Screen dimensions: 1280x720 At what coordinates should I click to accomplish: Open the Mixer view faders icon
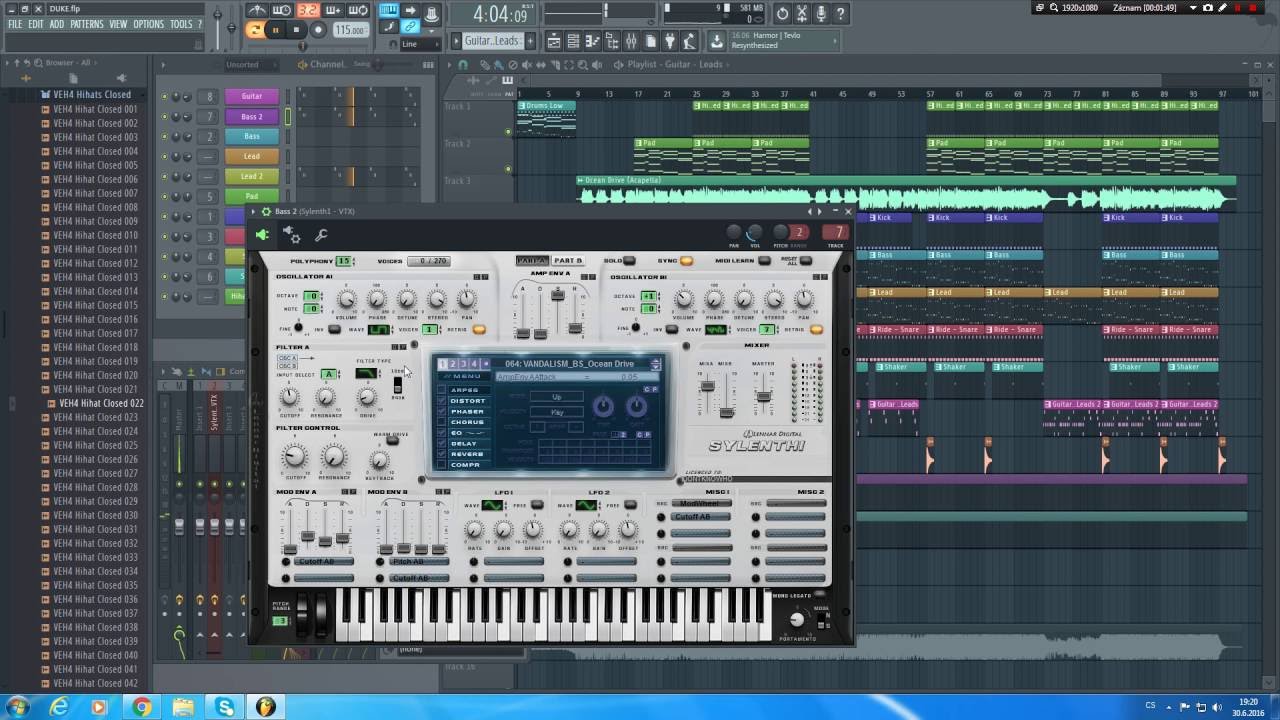point(631,41)
